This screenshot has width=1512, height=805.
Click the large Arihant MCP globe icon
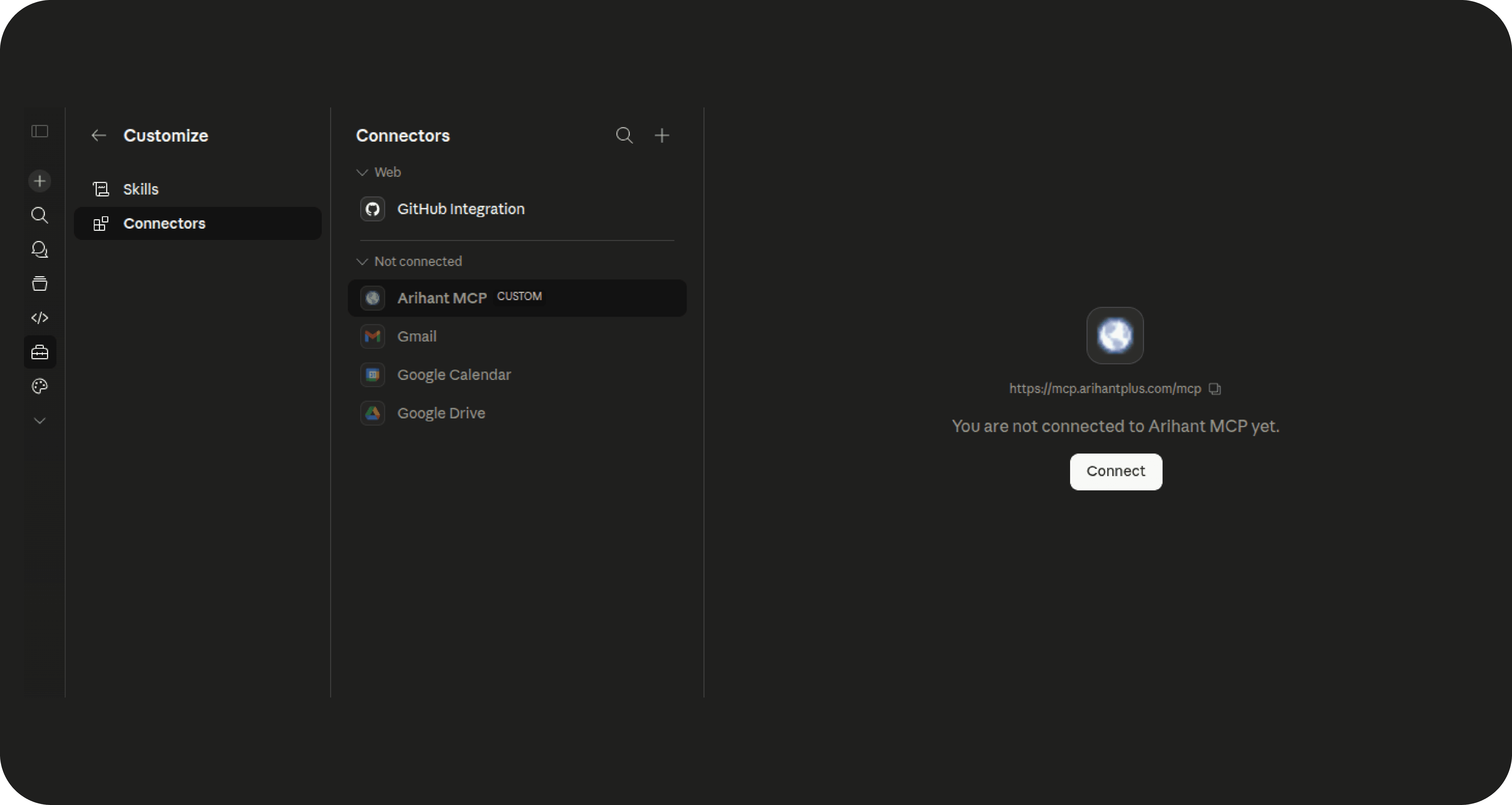click(x=1115, y=336)
